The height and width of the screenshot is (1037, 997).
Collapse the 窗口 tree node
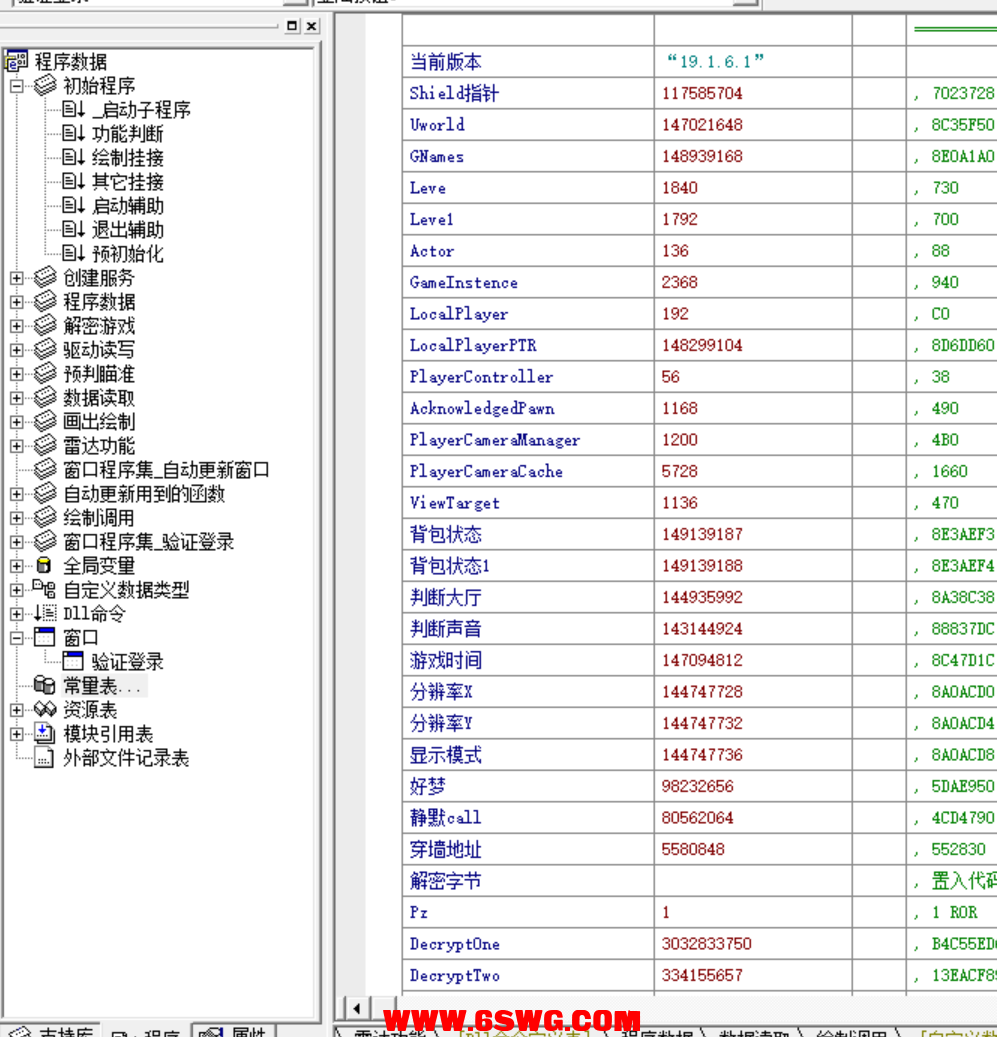tap(17, 638)
